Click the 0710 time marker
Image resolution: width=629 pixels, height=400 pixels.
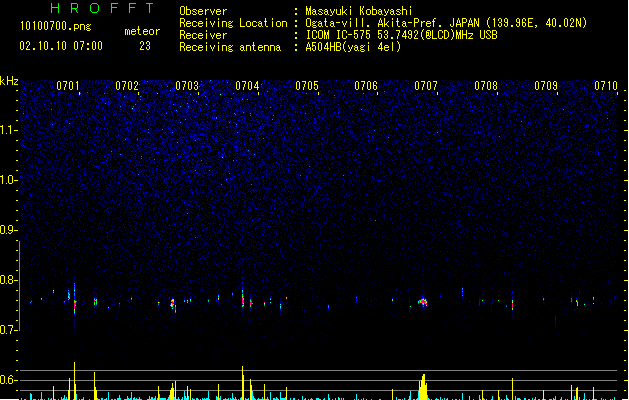606,86
